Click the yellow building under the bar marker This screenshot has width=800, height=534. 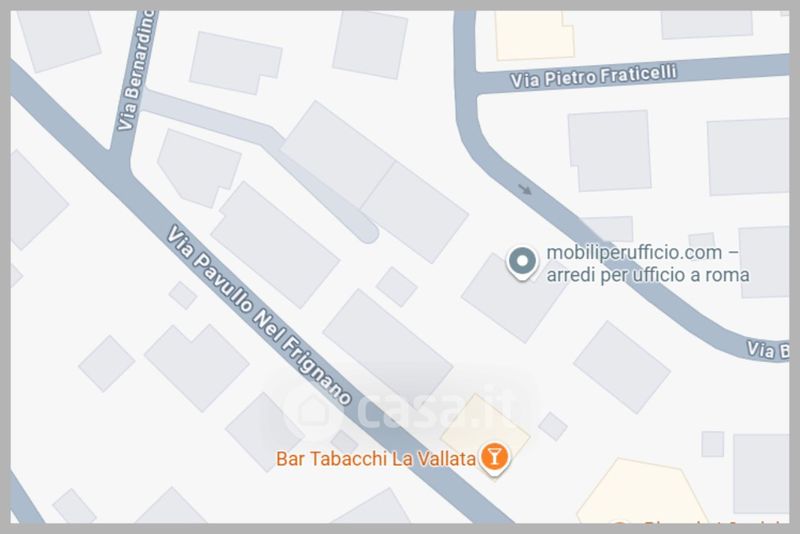click(485, 425)
